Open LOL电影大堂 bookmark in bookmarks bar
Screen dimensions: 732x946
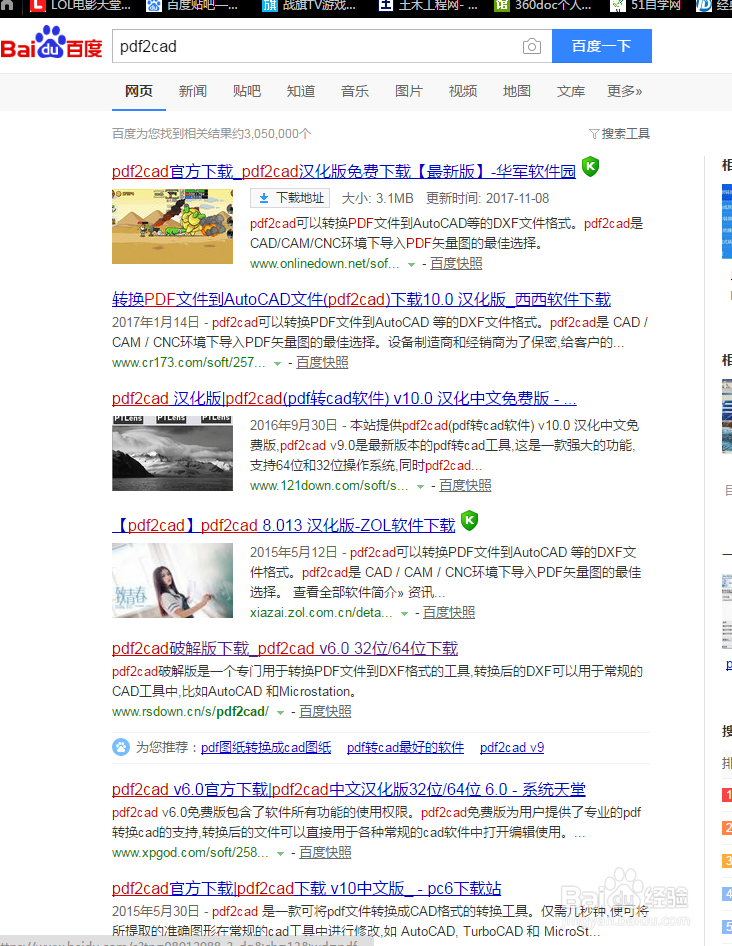point(81,6)
